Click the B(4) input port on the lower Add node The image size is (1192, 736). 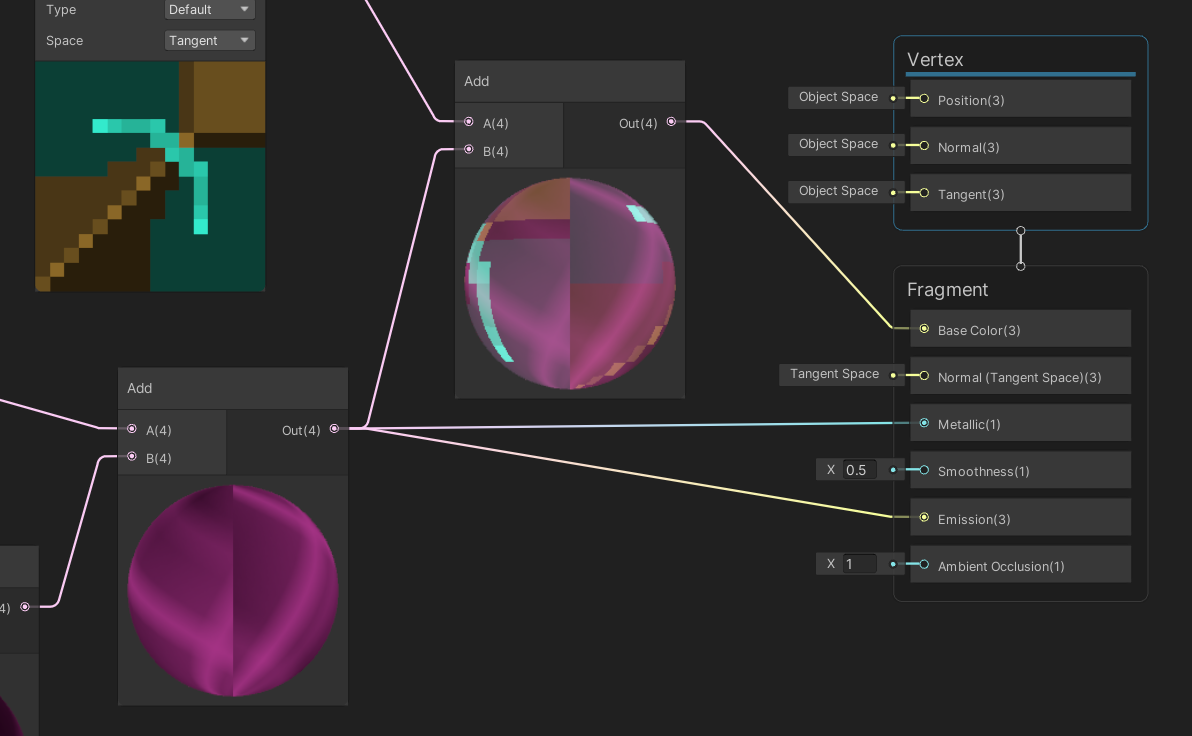click(x=131, y=457)
